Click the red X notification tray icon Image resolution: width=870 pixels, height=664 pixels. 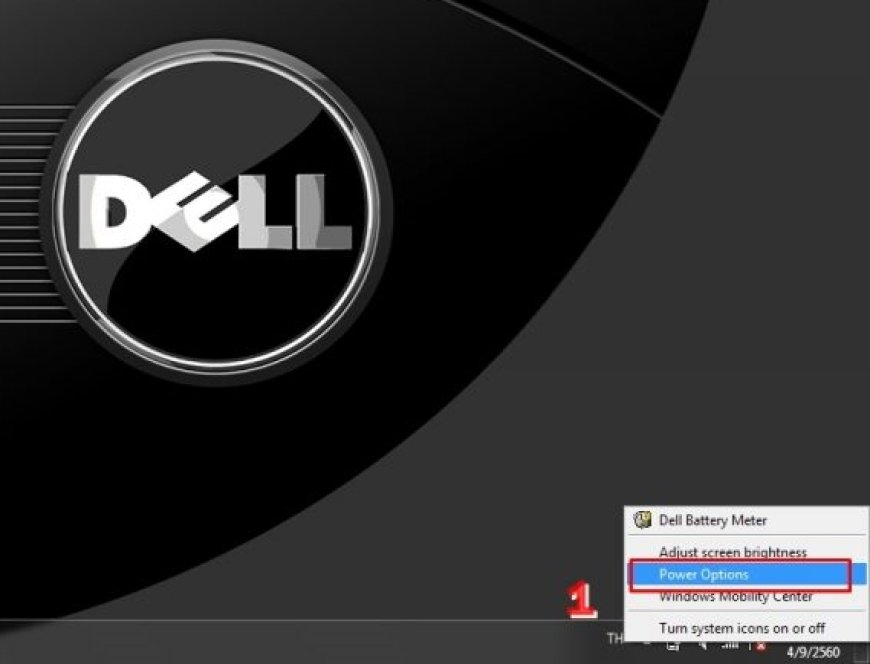click(760, 645)
